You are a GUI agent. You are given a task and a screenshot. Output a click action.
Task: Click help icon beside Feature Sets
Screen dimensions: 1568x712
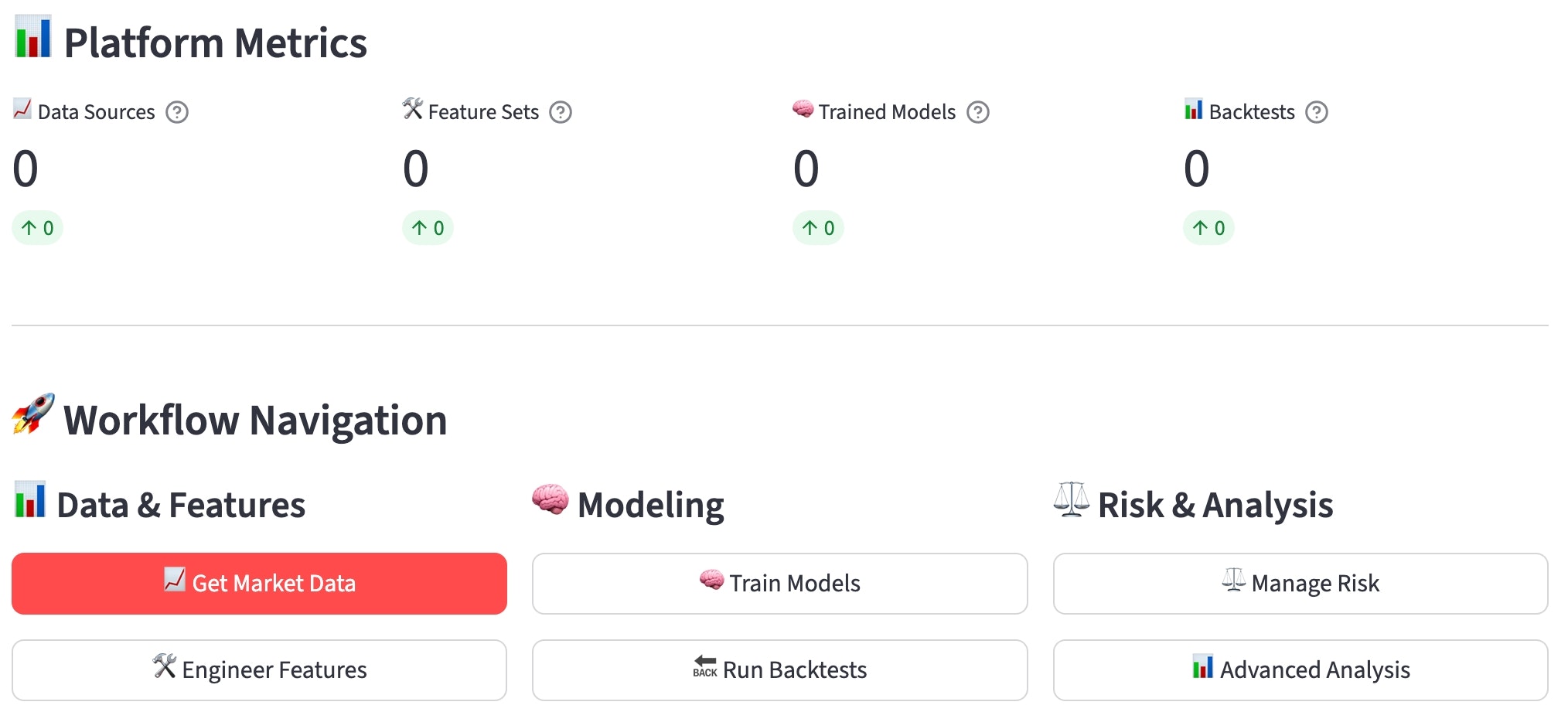(561, 113)
